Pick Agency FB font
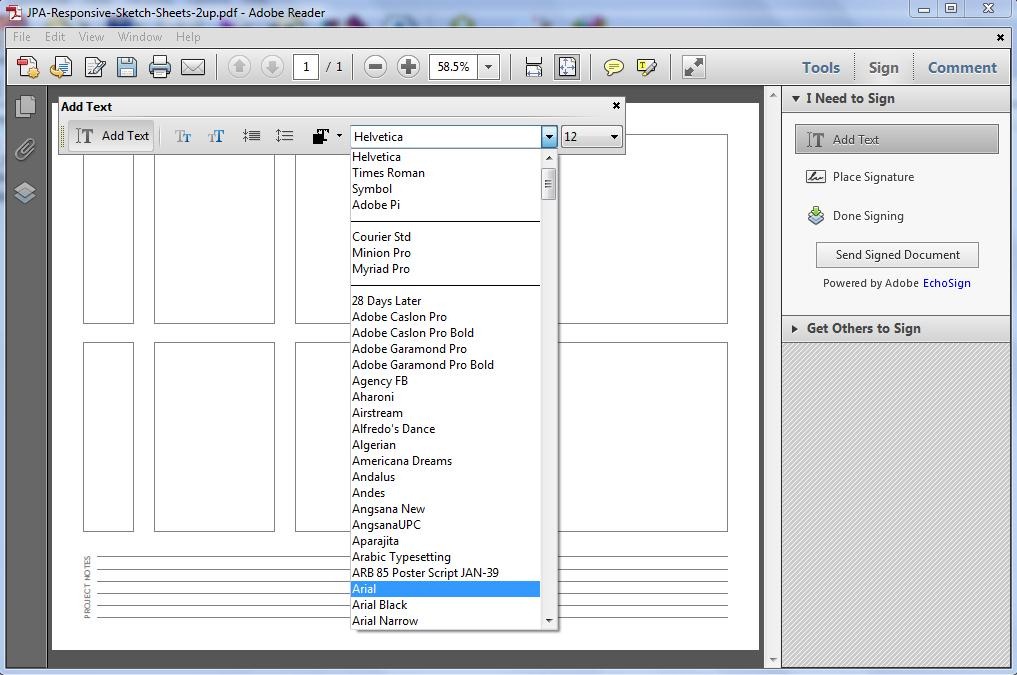This screenshot has width=1017, height=675. [x=445, y=381]
